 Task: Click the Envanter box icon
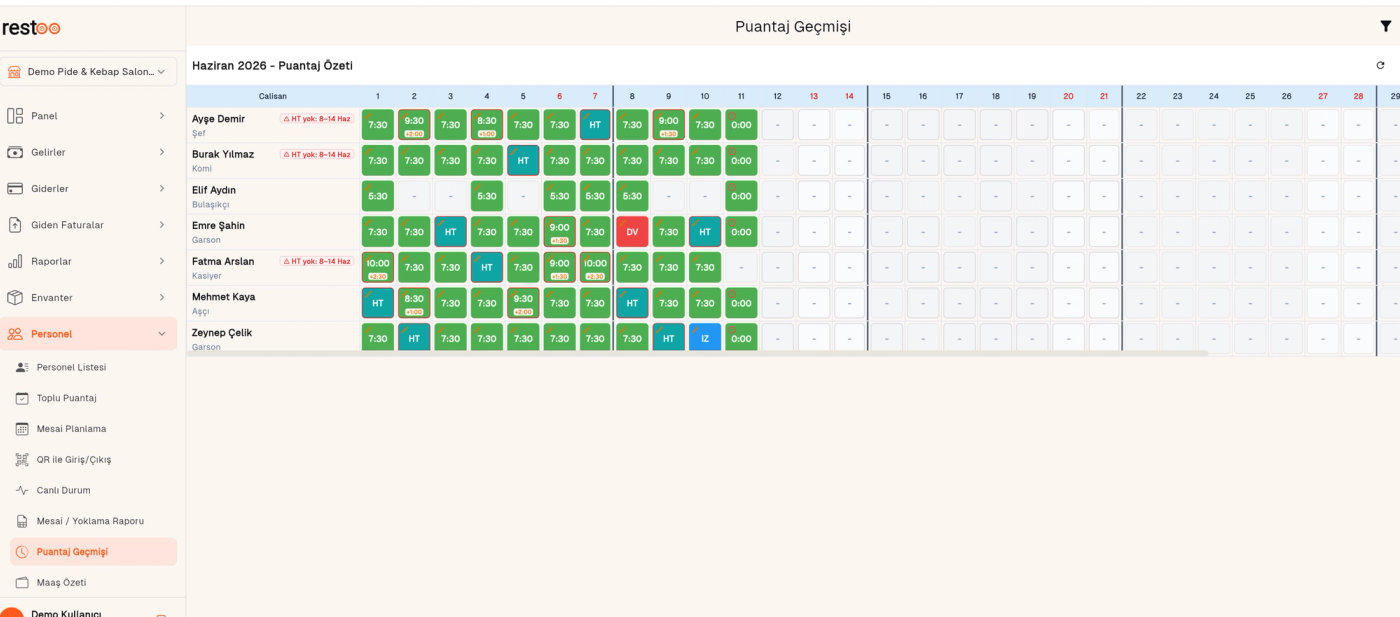(15, 297)
